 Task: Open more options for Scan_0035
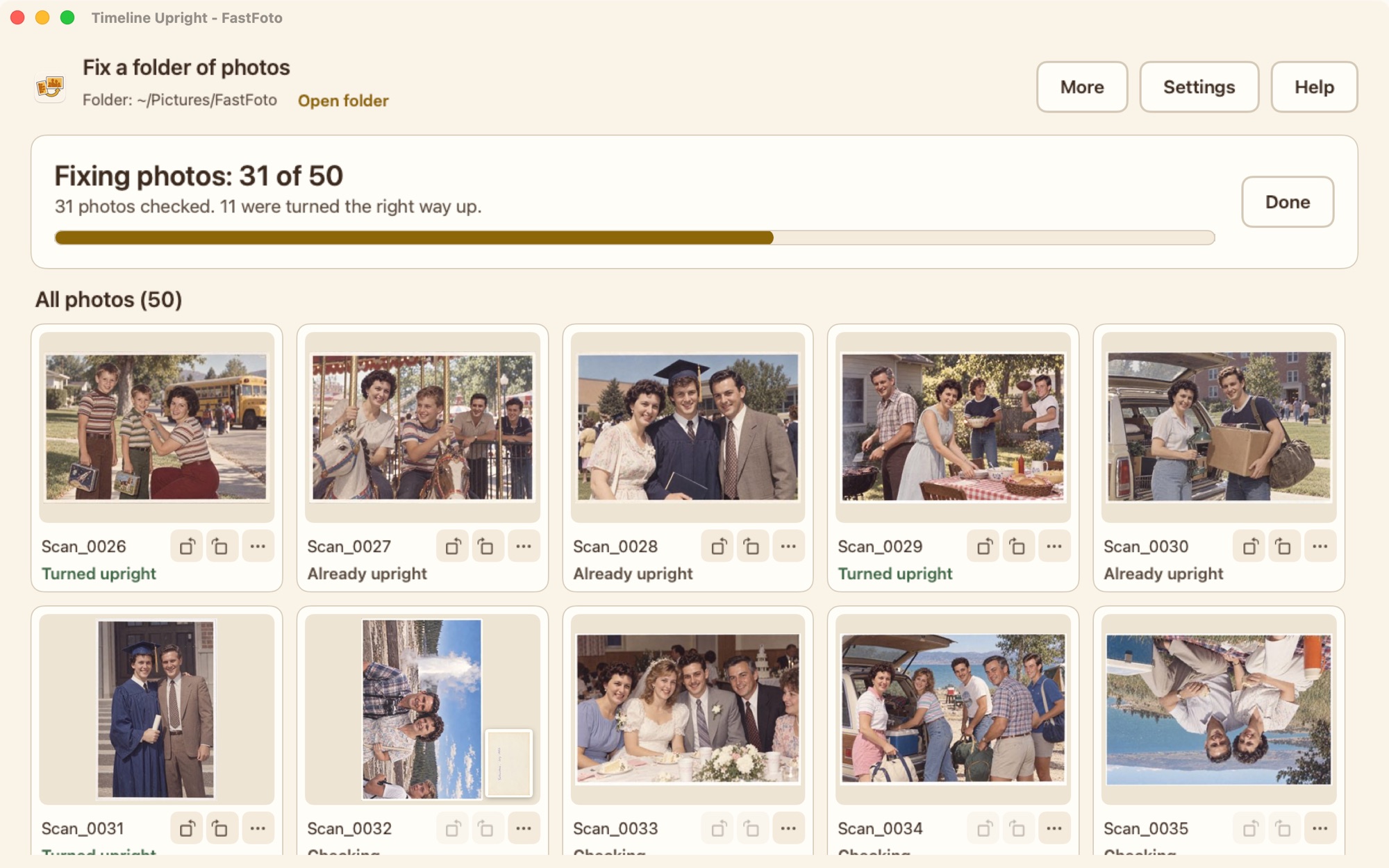1320,828
